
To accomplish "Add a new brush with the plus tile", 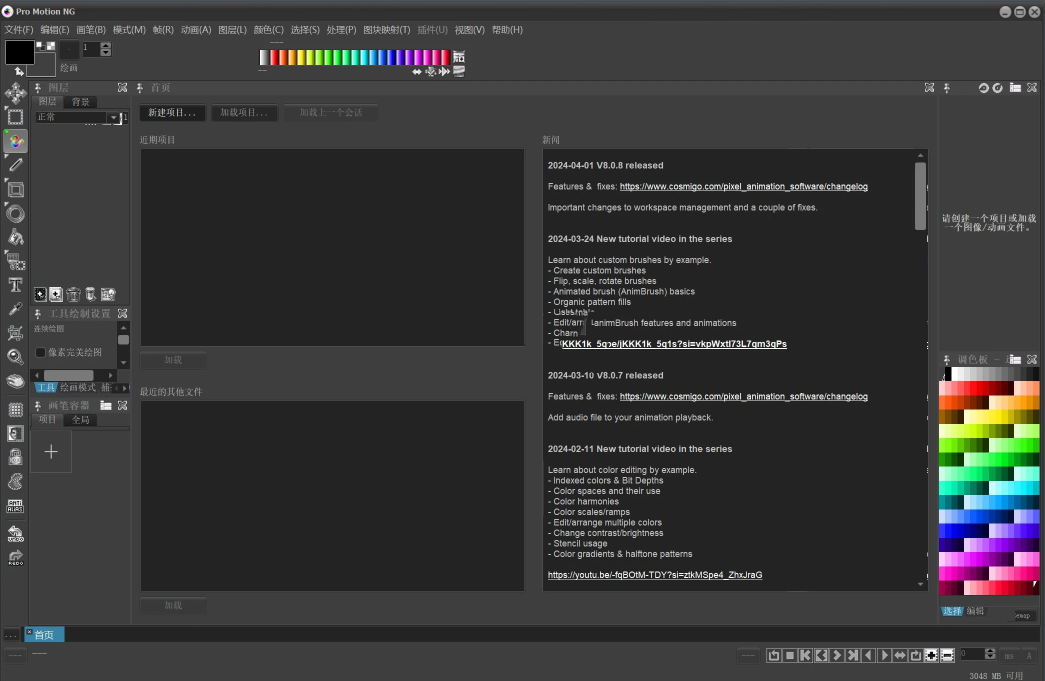I will pos(51,452).
